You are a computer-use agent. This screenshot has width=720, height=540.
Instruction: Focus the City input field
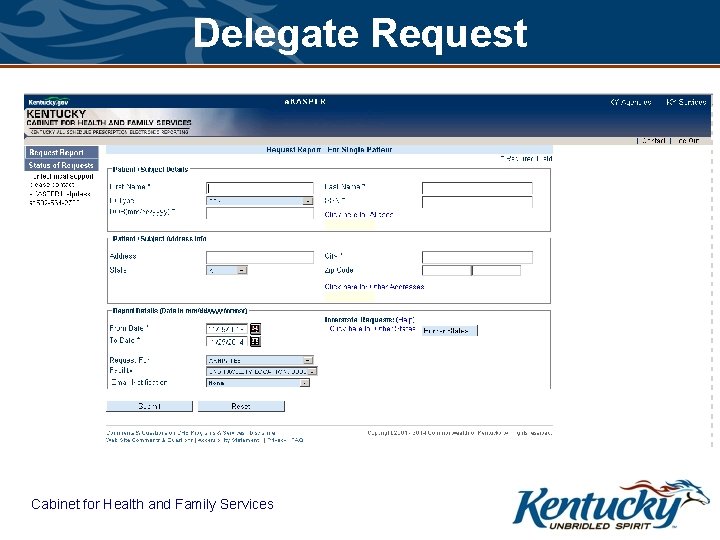tap(477, 257)
